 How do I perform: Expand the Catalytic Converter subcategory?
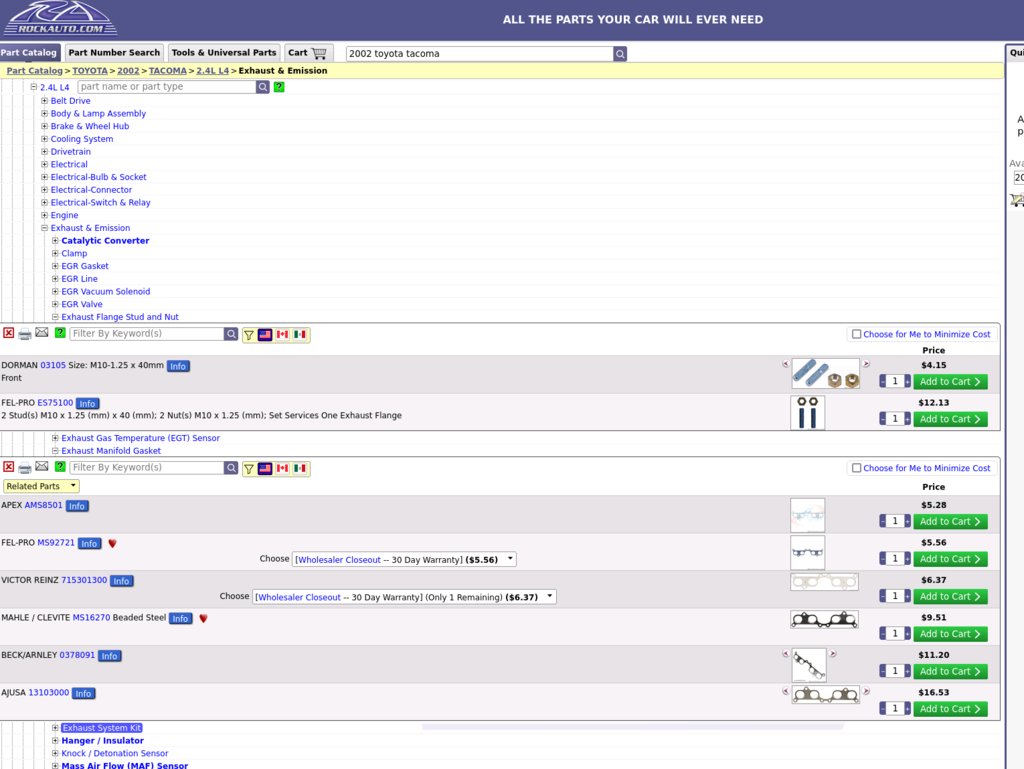pyautogui.click(x=56, y=241)
